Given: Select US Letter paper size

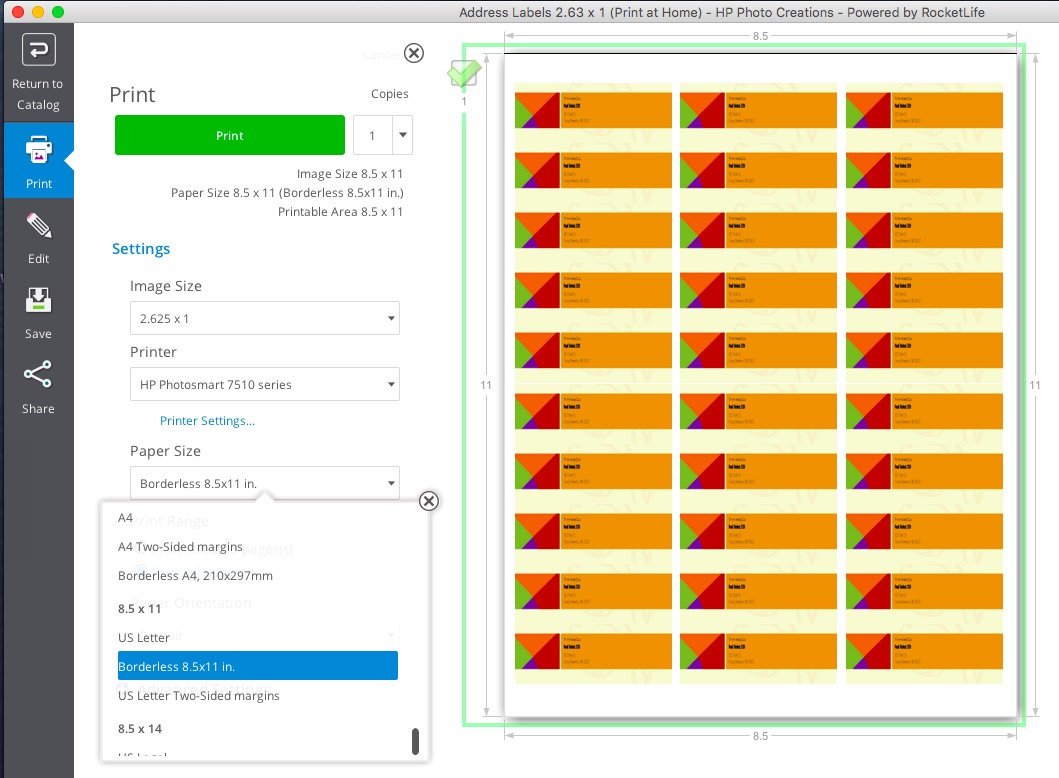Looking at the screenshot, I should [x=144, y=638].
